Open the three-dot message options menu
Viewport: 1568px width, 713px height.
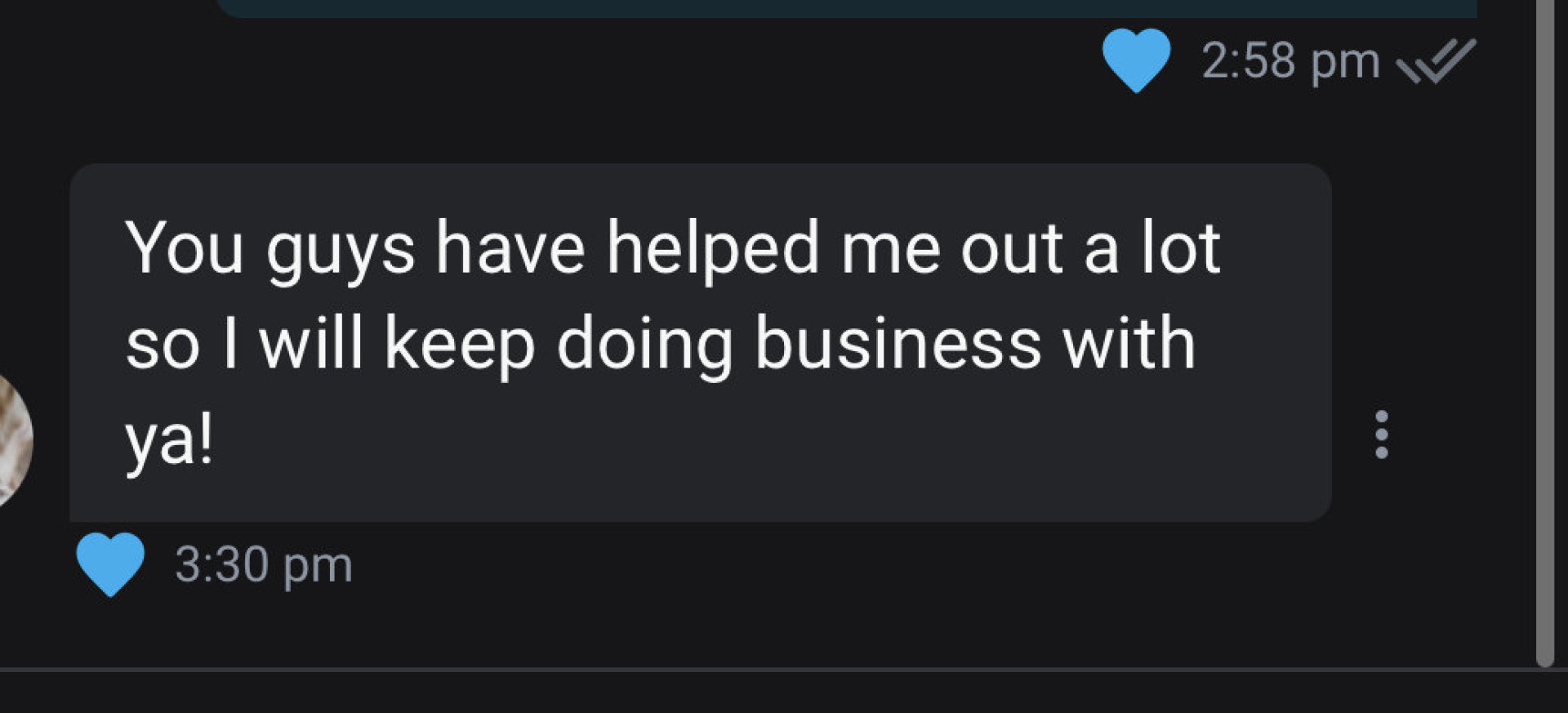coord(1381,434)
